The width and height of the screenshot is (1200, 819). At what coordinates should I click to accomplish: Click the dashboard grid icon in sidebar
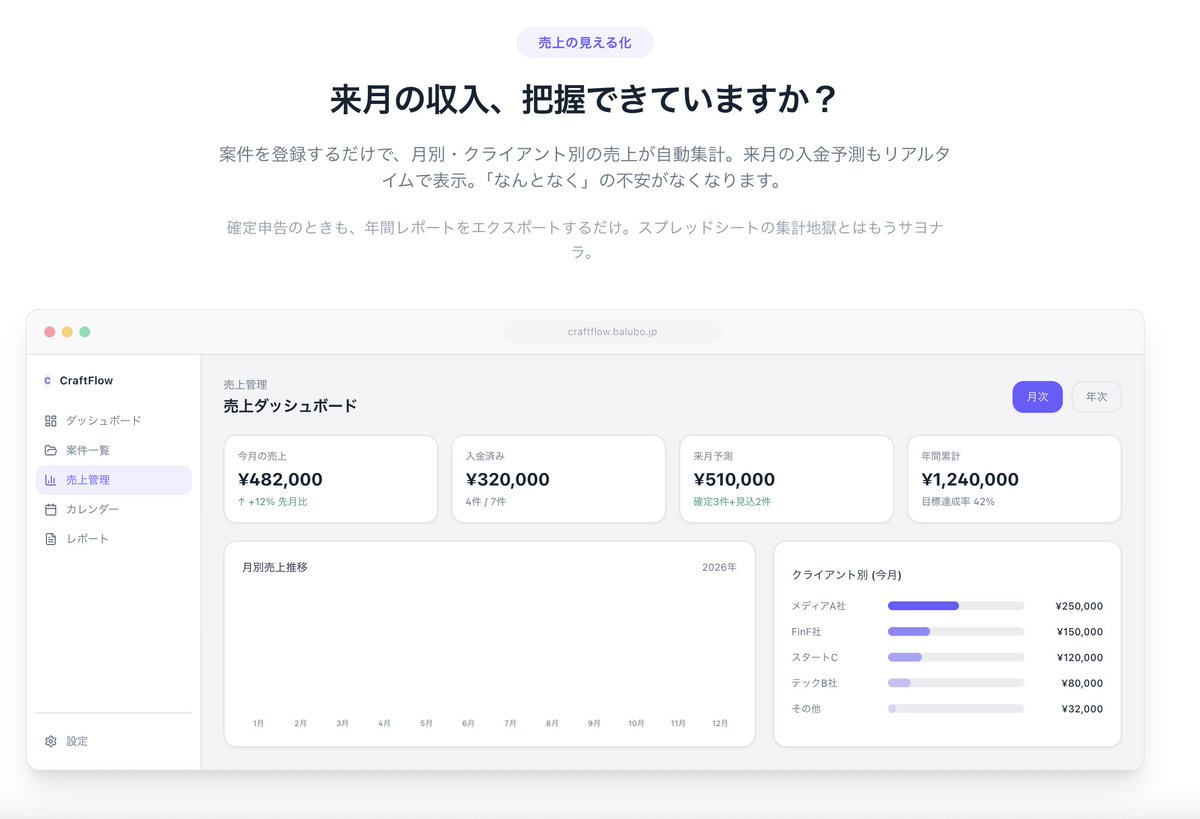(51, 421)
